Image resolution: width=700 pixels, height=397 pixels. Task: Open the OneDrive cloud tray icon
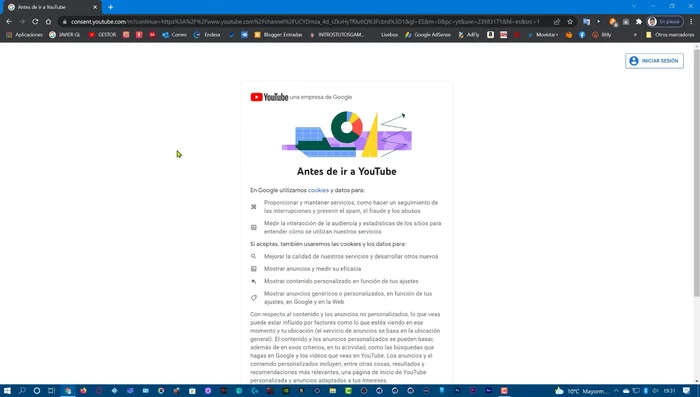(x=626, y=391)
